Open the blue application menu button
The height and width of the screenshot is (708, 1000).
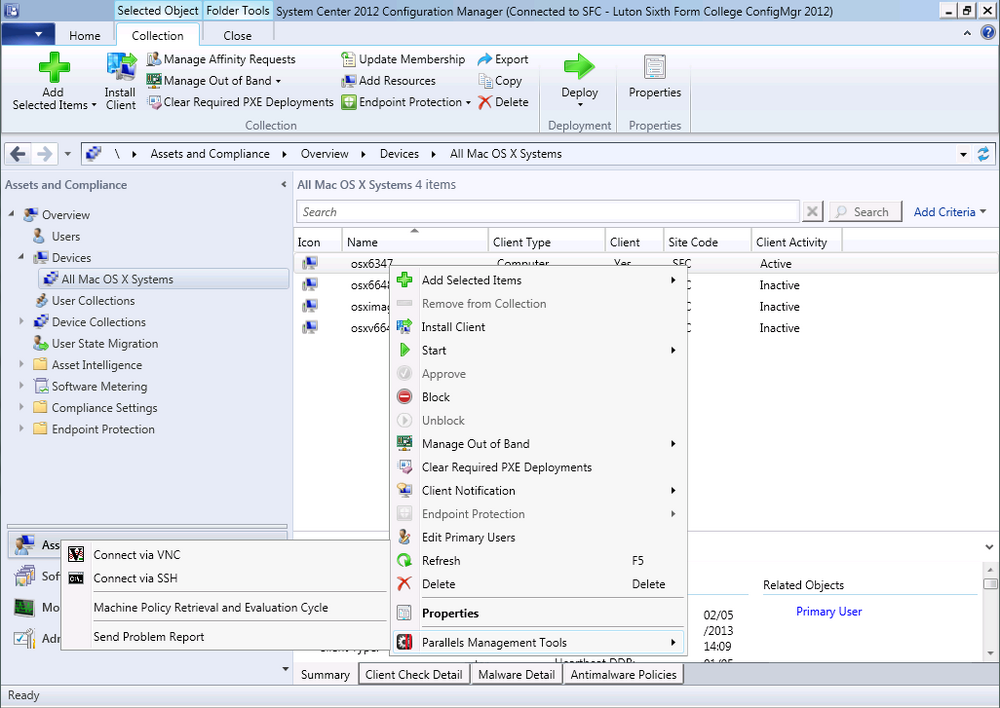tap(27, 34)
